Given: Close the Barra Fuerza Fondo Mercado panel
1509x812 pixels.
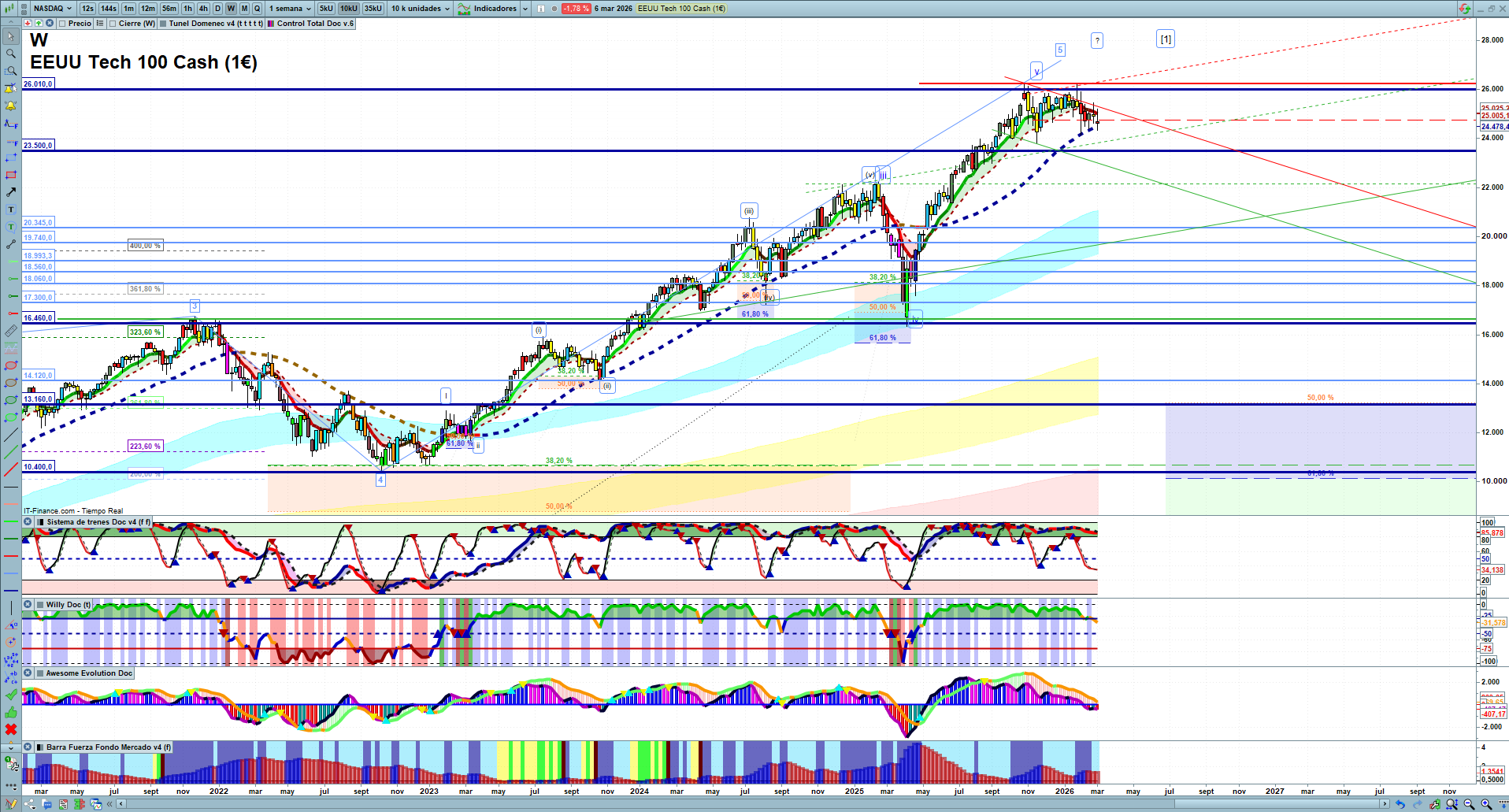Looking at the screenshot, I should [x=28, y=747].
